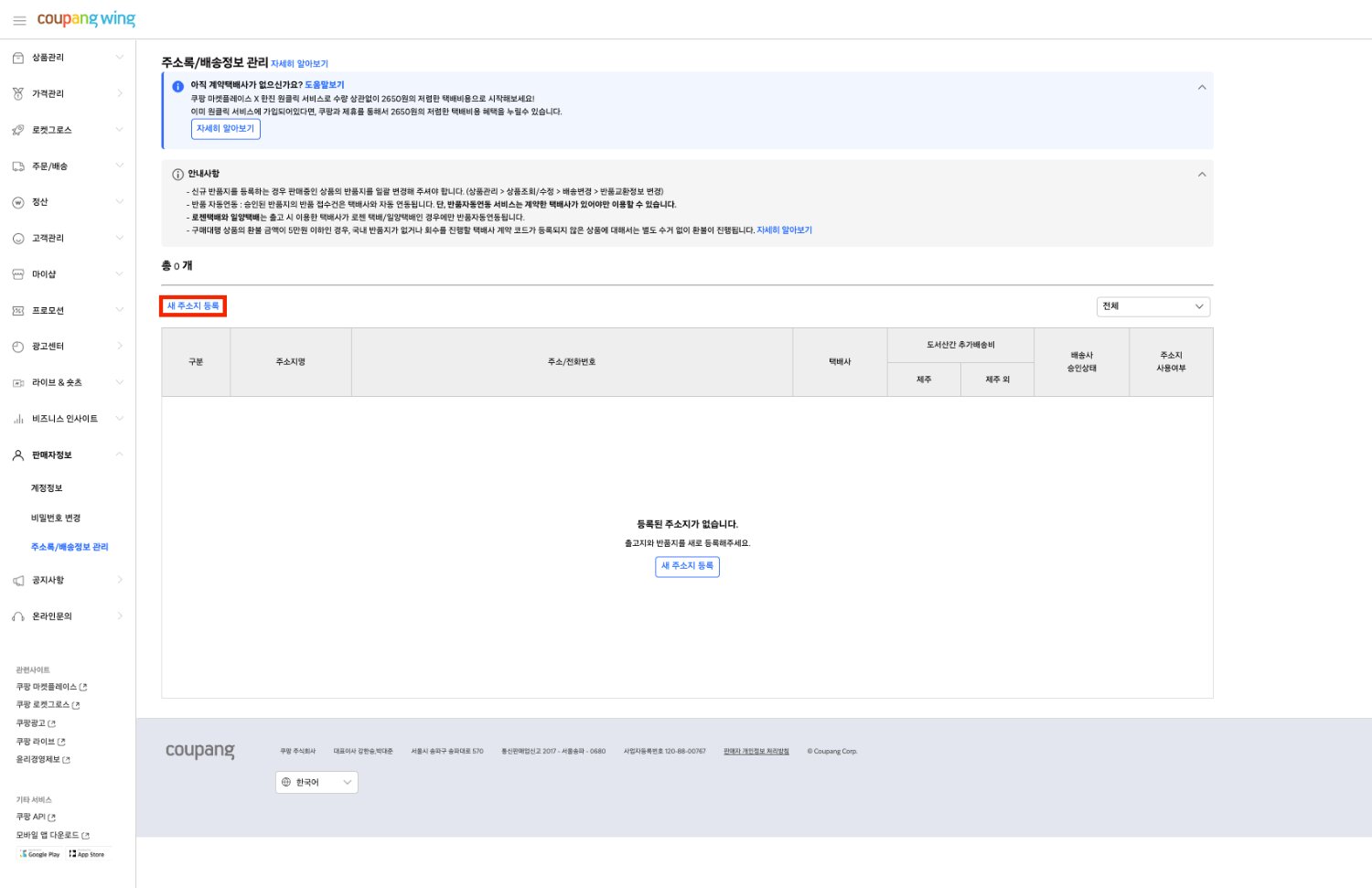
Task: Click the external link icon beside 쿠팡 API
Action: click(52, 818)
